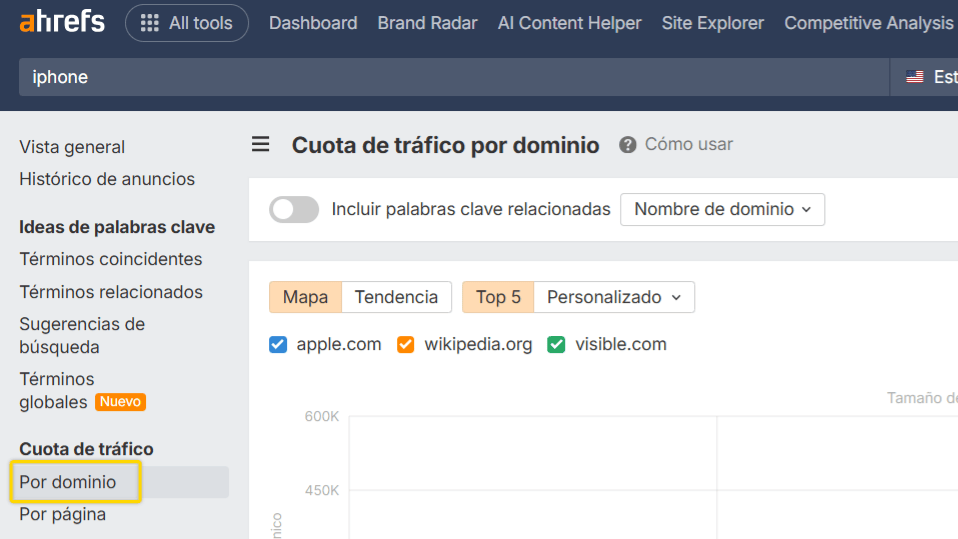
Task: Click the Ahrefs logo
Action: point(62,23)
